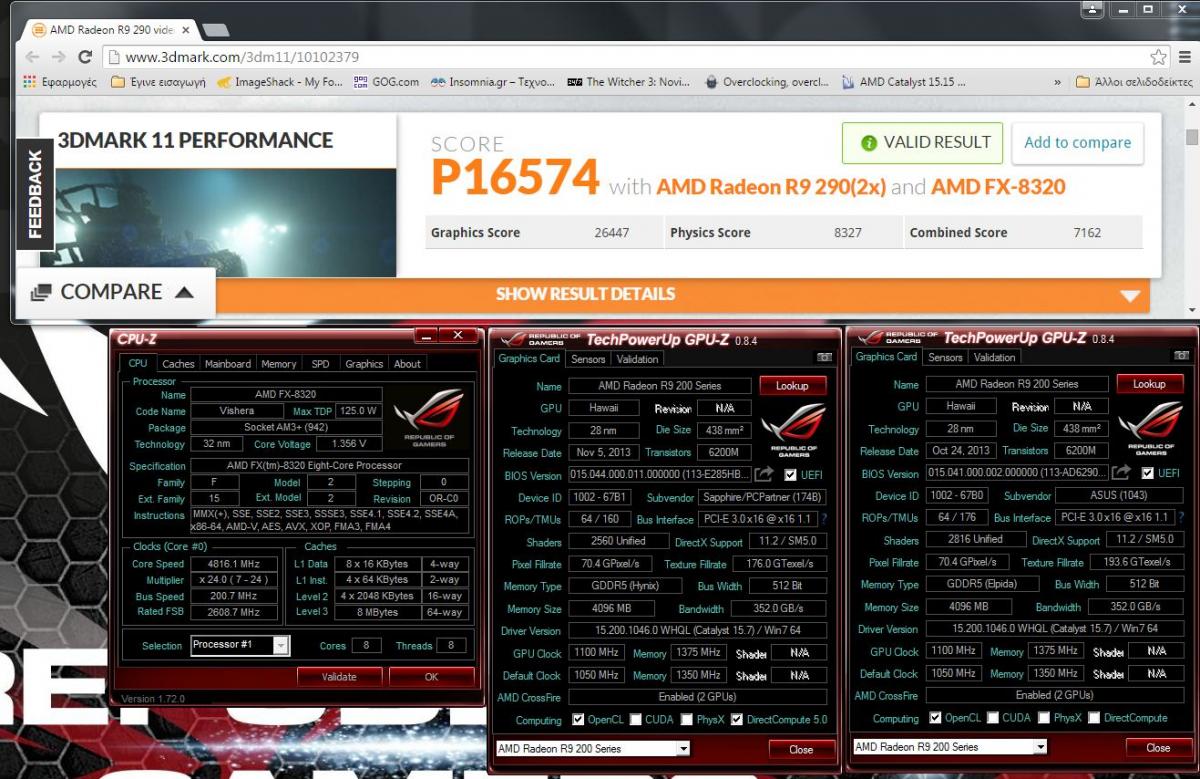Click the page icon in the address bar
Image resolution: width=1200 pixels, height=779 pixels.
(x=114, y=57)
